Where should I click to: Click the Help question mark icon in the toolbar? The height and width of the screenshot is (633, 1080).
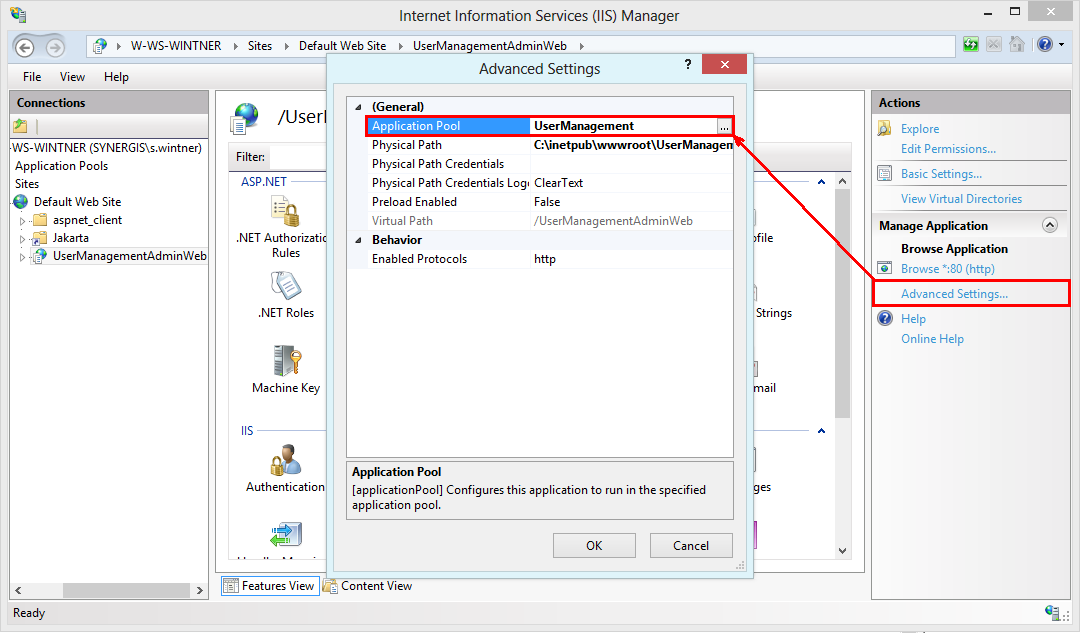(x=1045, y=44)
